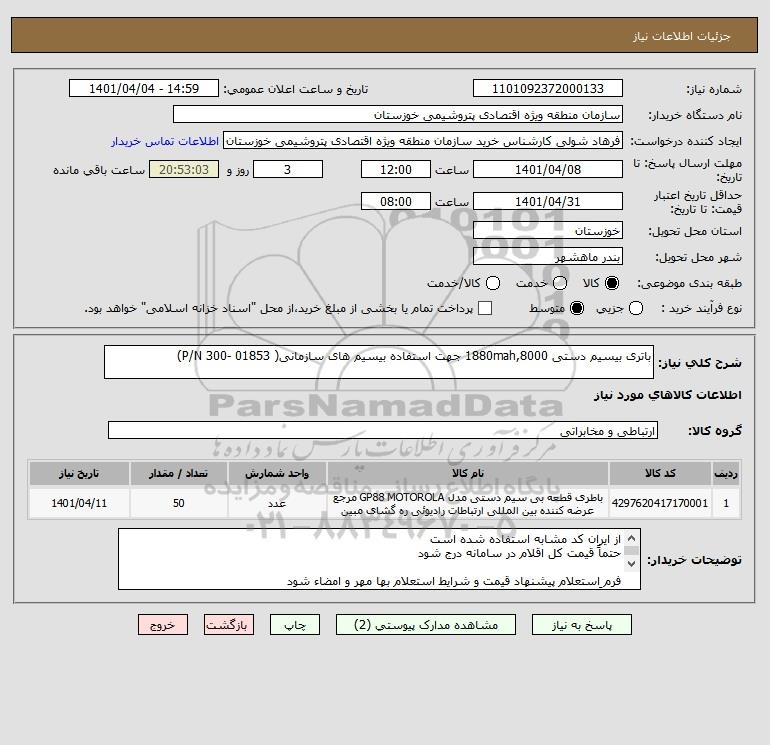
Task: Click the چاپ print button
Action: 295,625
